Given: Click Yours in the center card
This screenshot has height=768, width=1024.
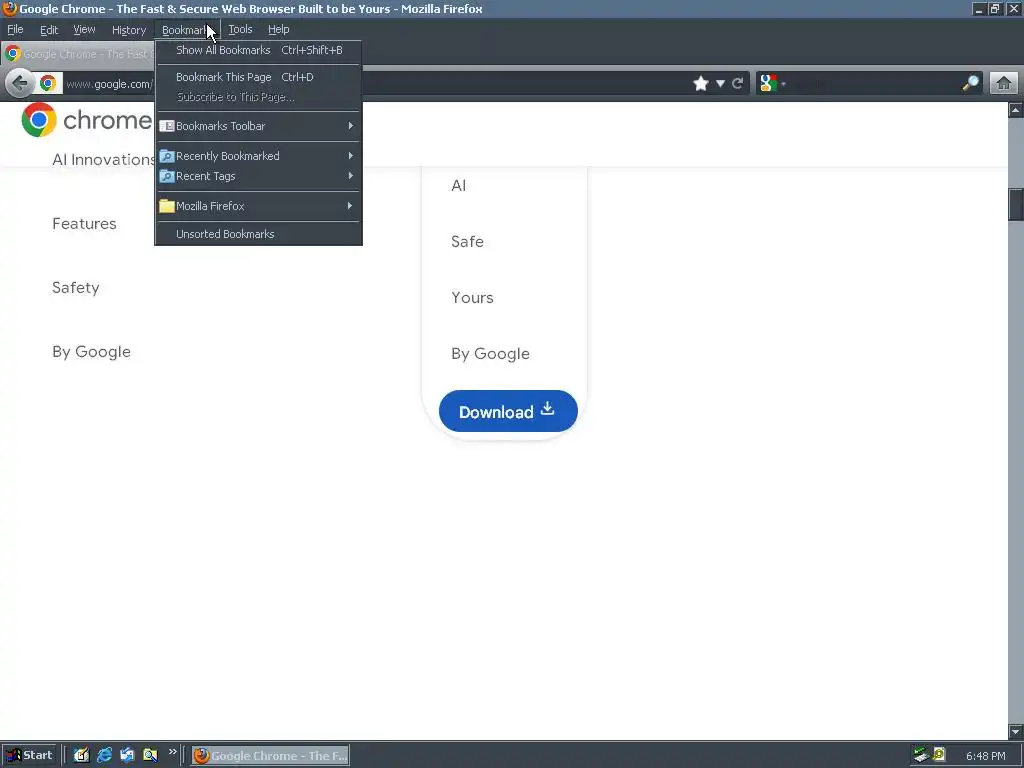Looking at the screenshot, I should pyautogui.click(x=472, y=298).
